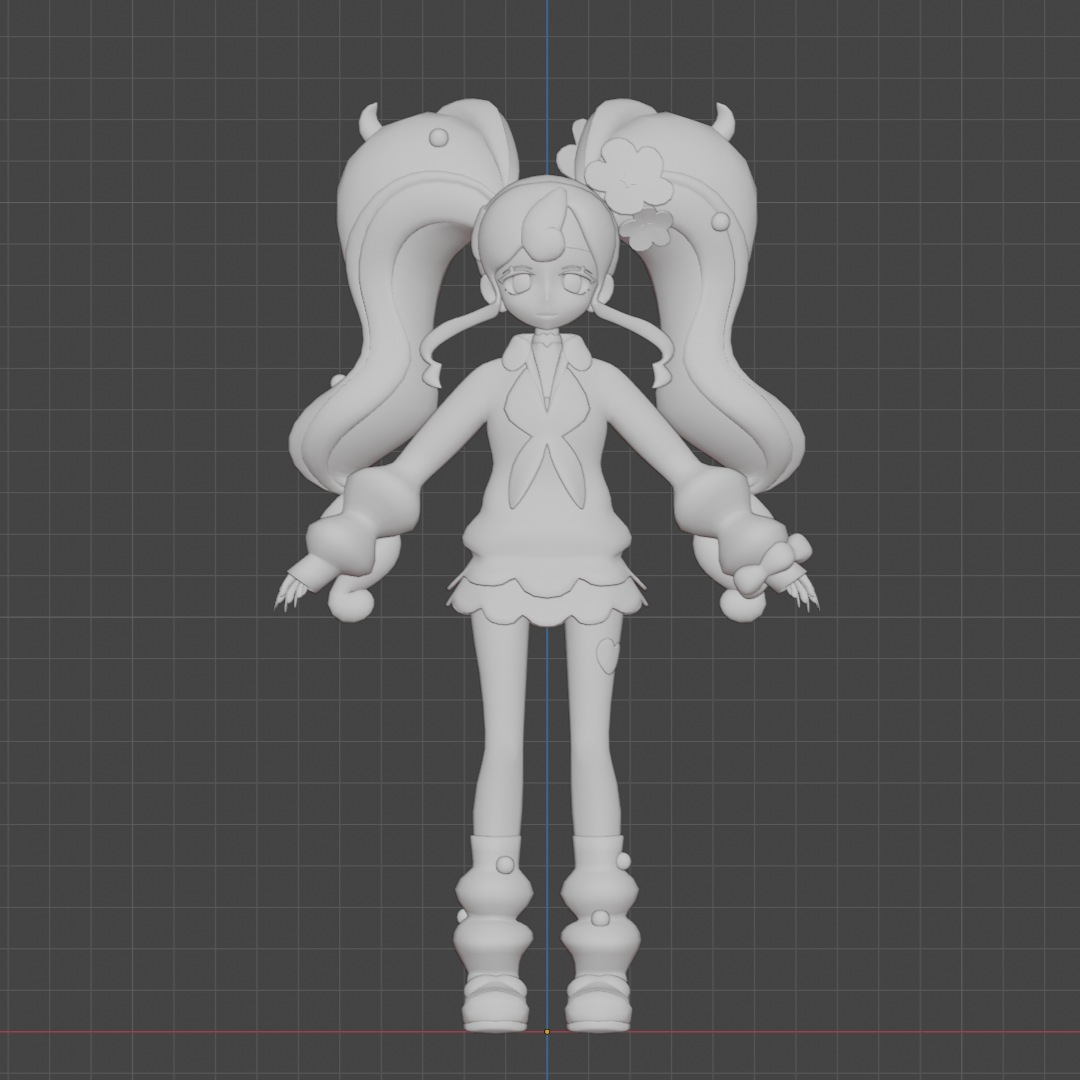Select the shoe on screen right

[x=598, y=1003]
